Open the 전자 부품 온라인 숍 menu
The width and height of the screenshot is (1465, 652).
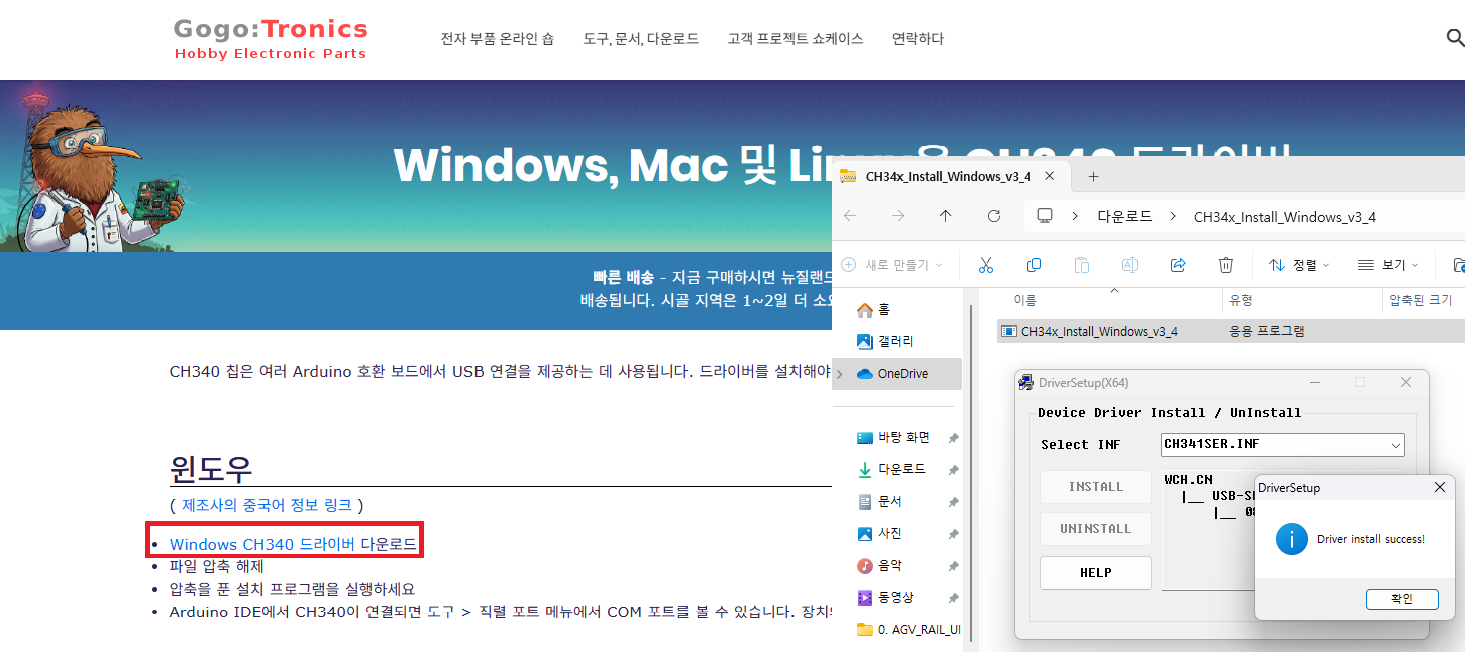(x=497, y=39)
